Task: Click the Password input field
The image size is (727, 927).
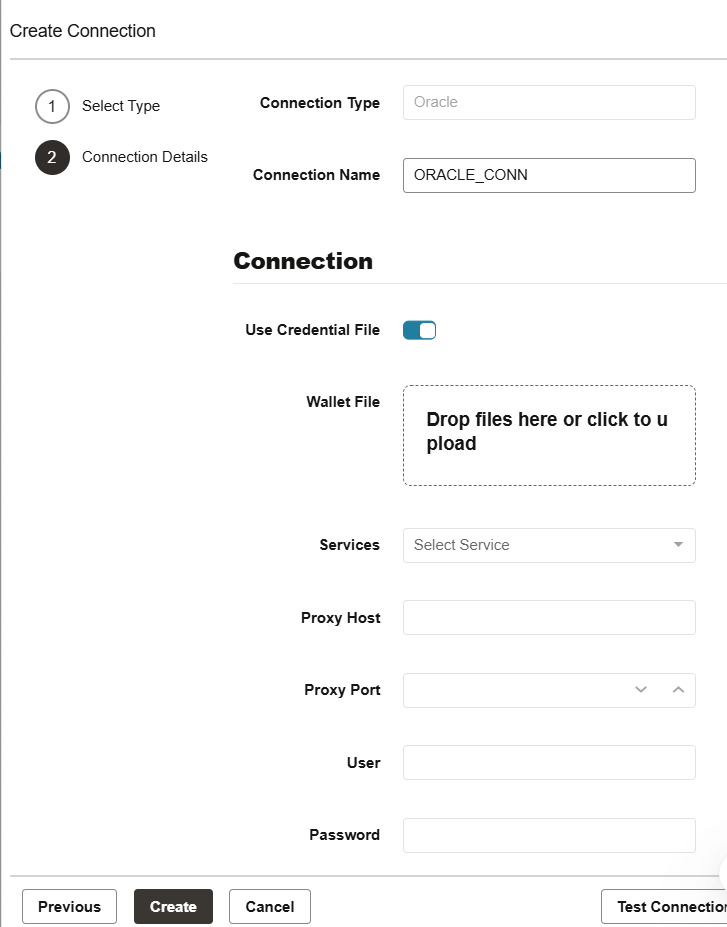Action: [x=549, y=835]
